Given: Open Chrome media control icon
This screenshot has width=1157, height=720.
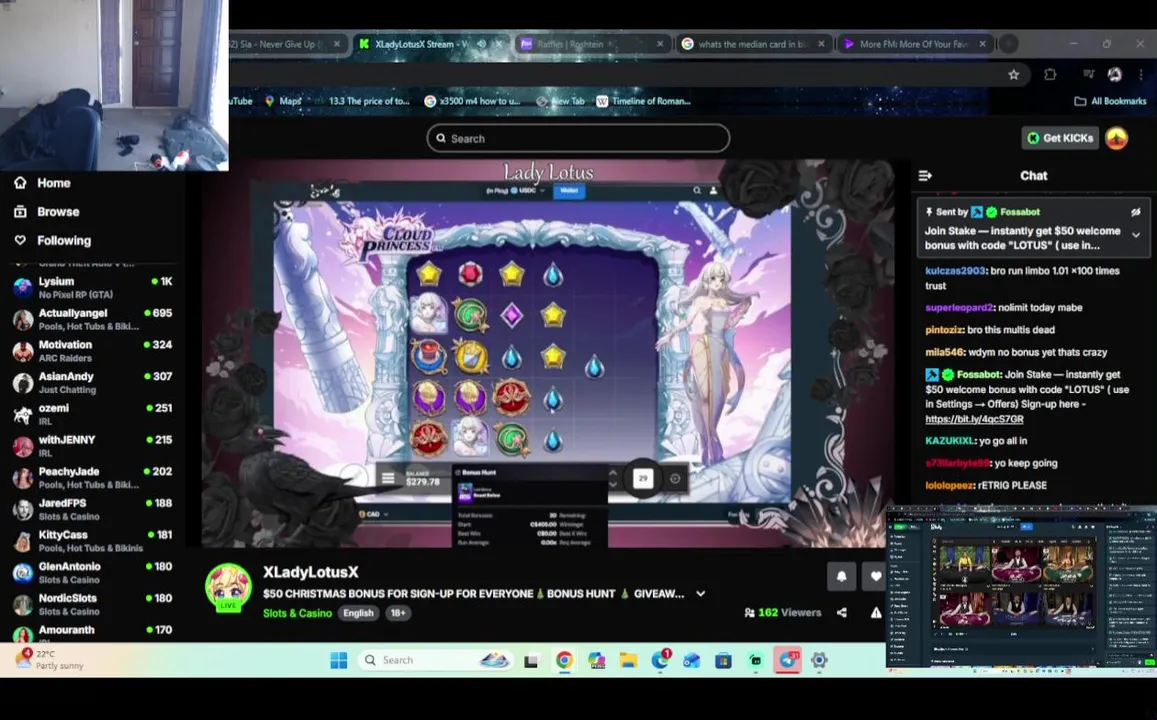Looking at the screenshot, I should pyautogui.click(x=1088, y=74).
